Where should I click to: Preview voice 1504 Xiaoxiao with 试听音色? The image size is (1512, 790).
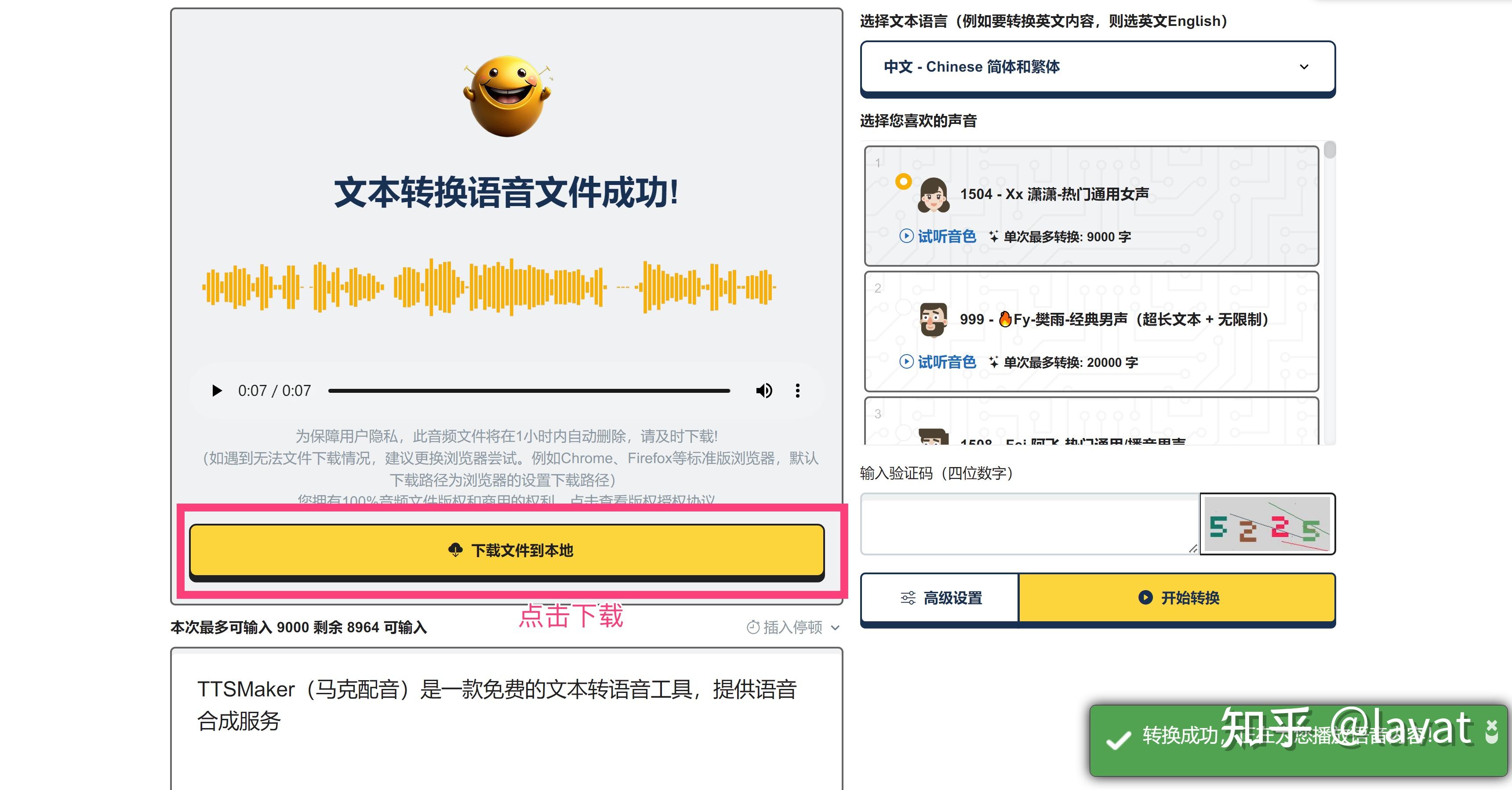[x=938, y=236]
